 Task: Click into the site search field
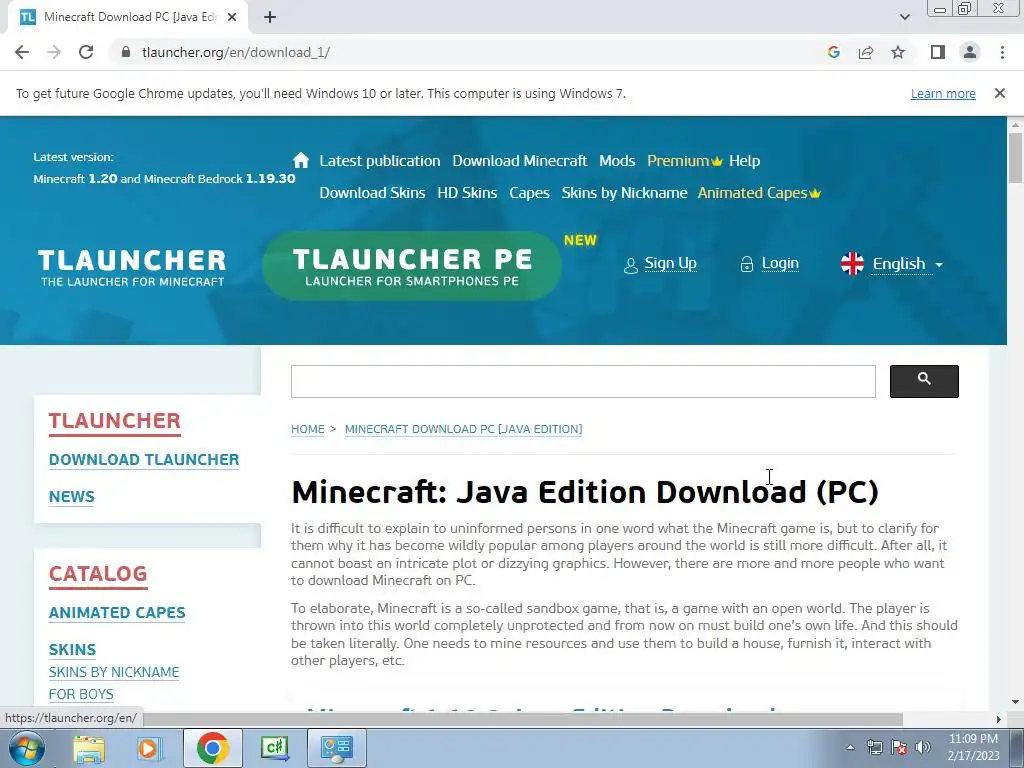click(x=583, y=381)
